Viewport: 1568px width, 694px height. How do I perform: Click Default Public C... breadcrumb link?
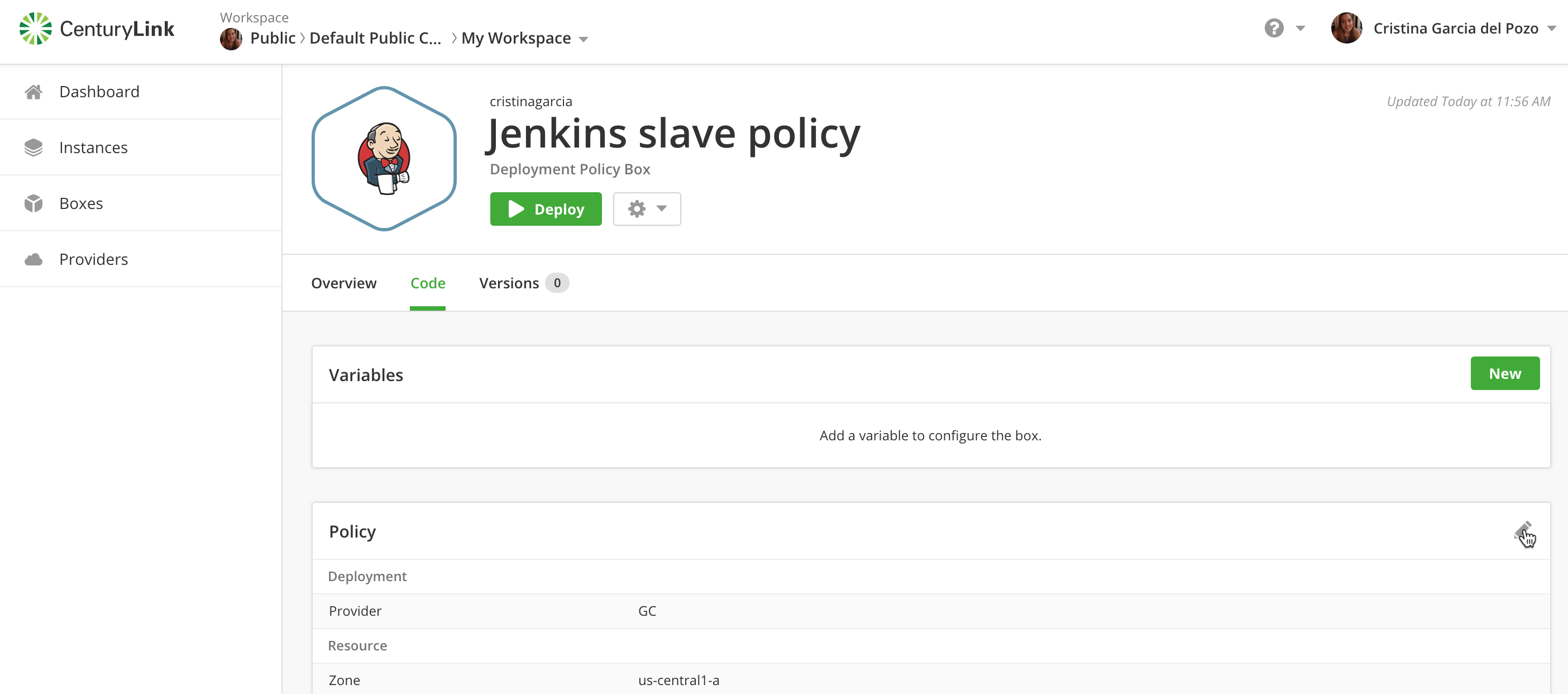pos(375,39)
